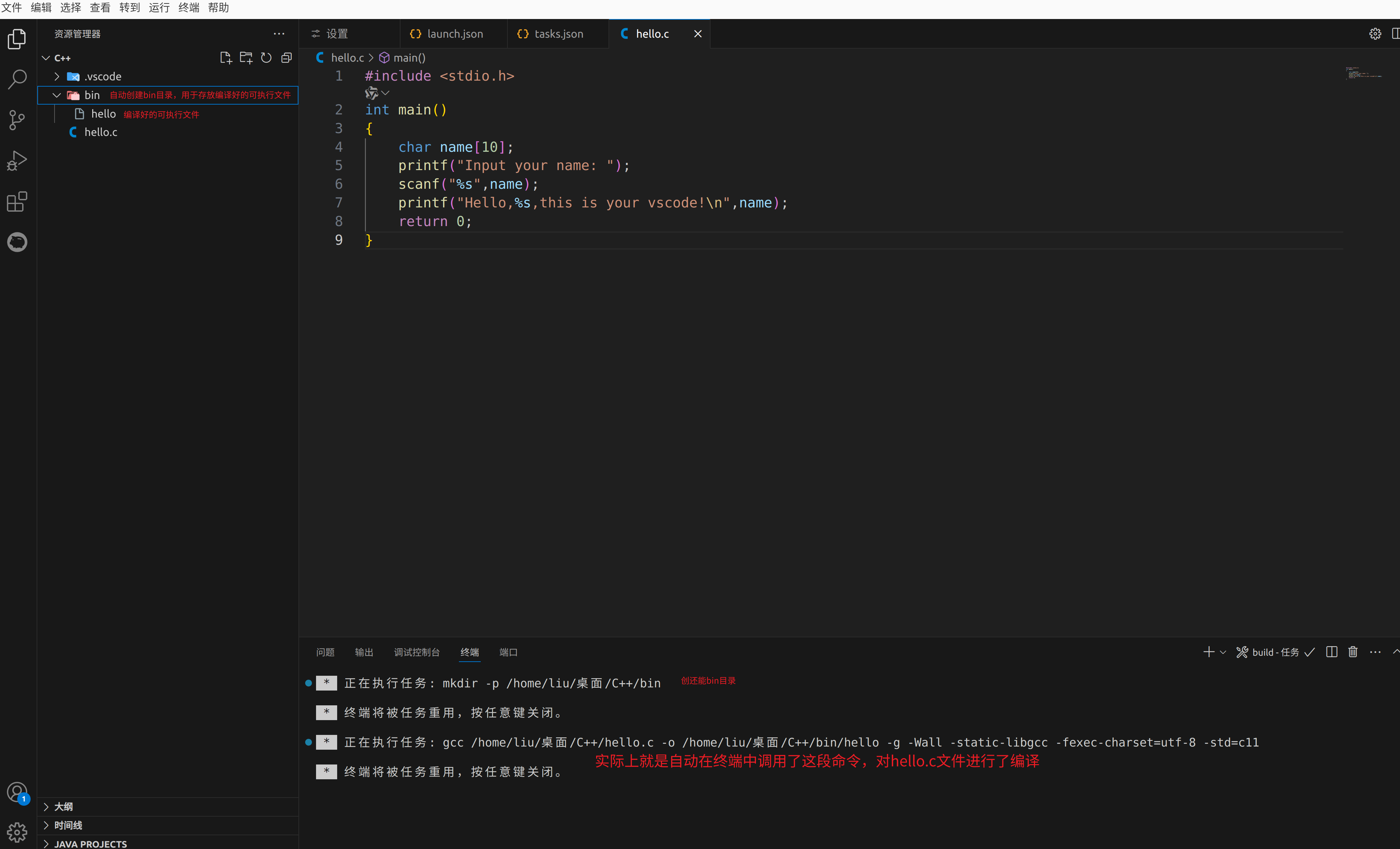Switch to the tasks.json tab
This screenshot has width=1400, height=849.
[558, 34]
